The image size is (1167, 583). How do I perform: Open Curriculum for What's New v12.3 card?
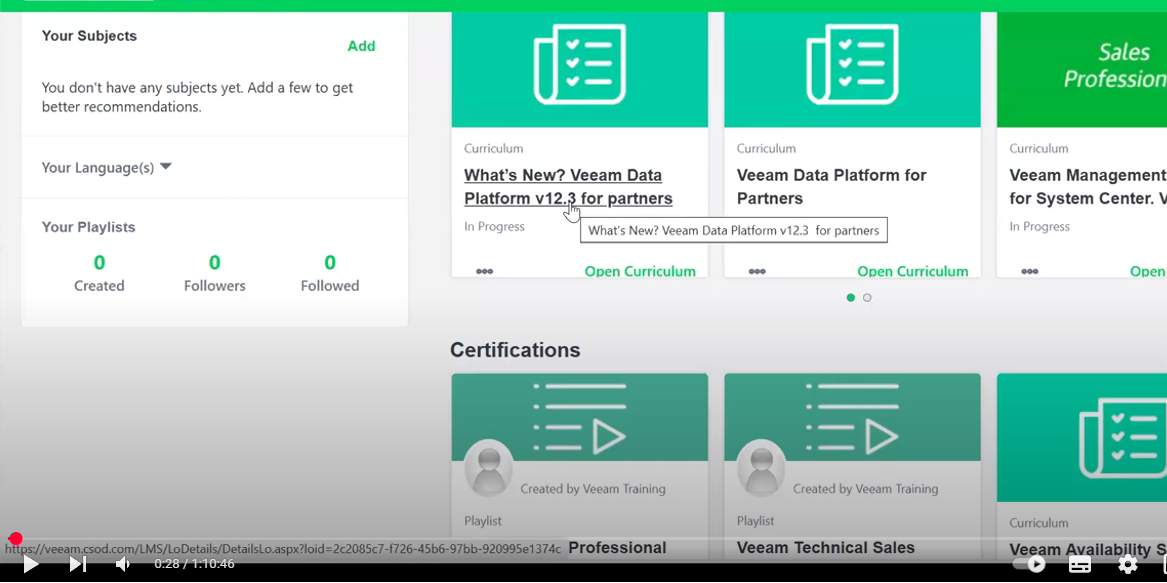(x=640, y=271)
